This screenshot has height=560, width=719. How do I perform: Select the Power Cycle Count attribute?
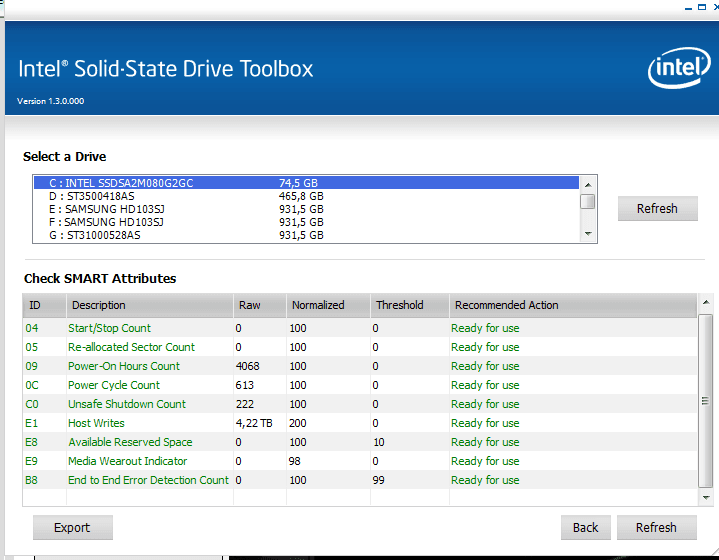[x=360, y=385]
